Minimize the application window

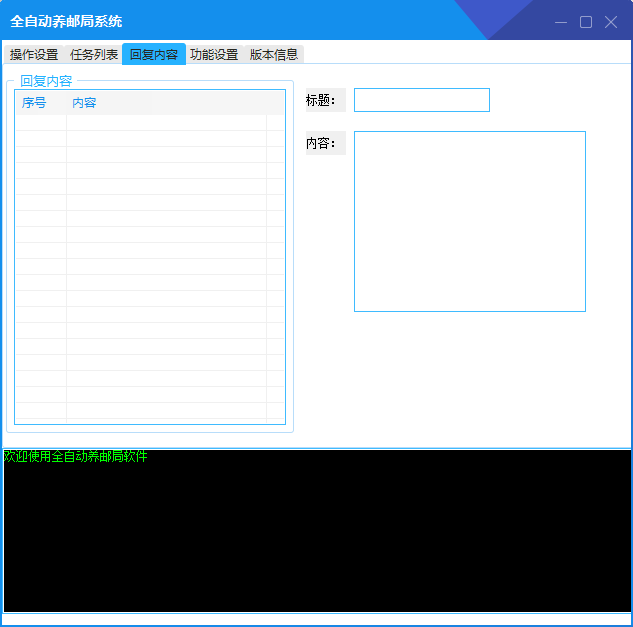click(561, 22)
